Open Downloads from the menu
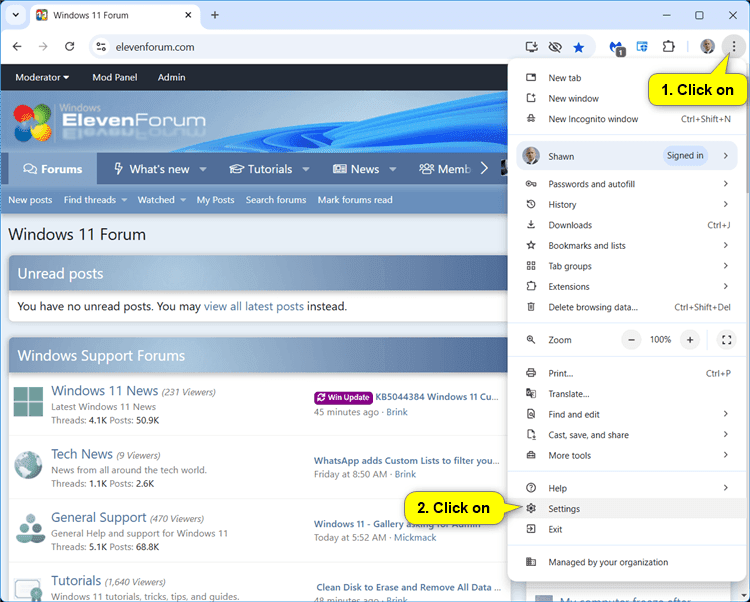 627,225
